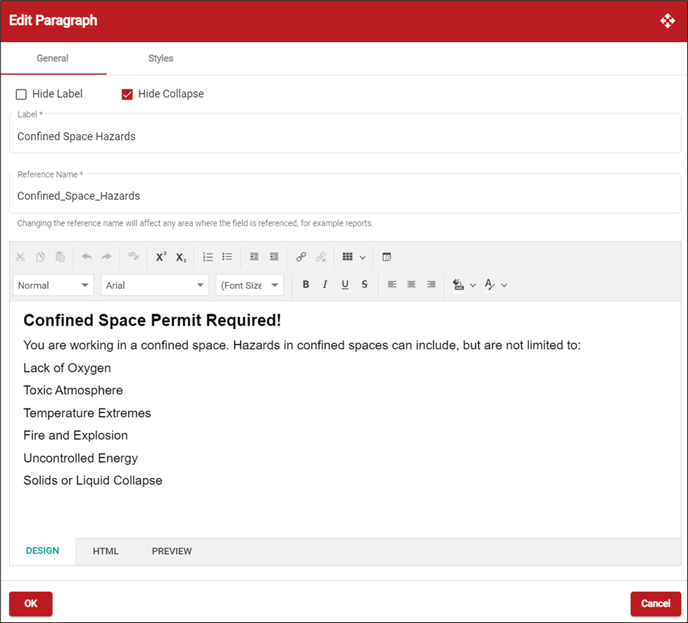Insert a bulleted list
This screenshot has width=688, height=623.
coord(227,257)
